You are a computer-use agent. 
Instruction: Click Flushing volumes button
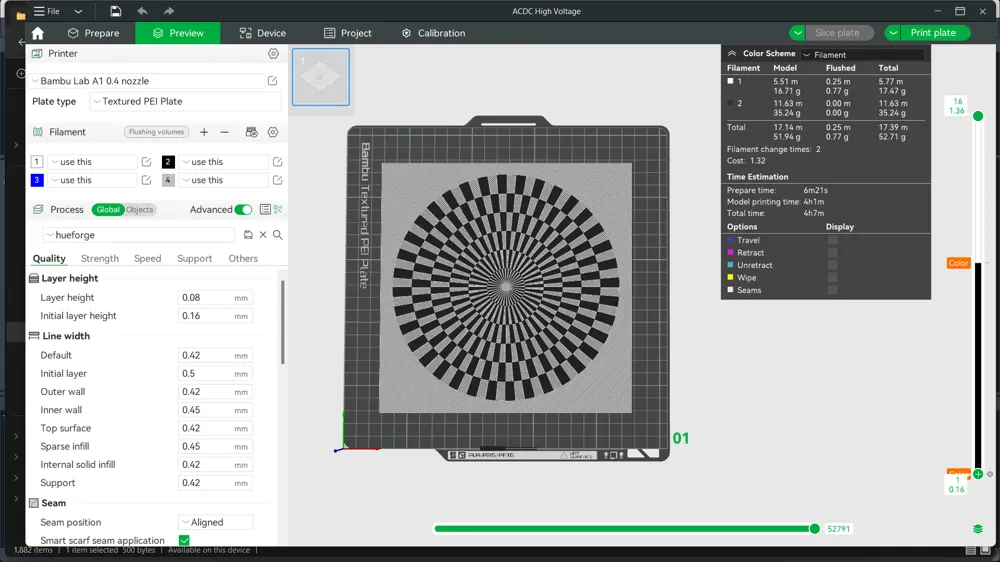pos(156,132)
